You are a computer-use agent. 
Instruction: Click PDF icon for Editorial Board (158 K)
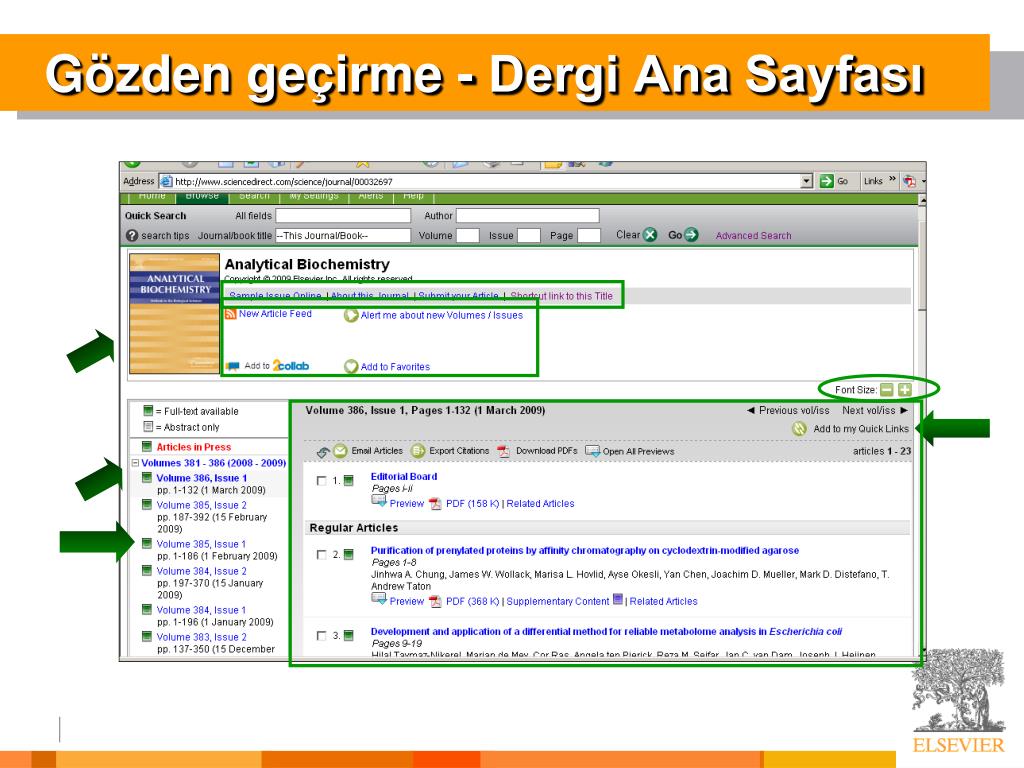tap(435, 504)
